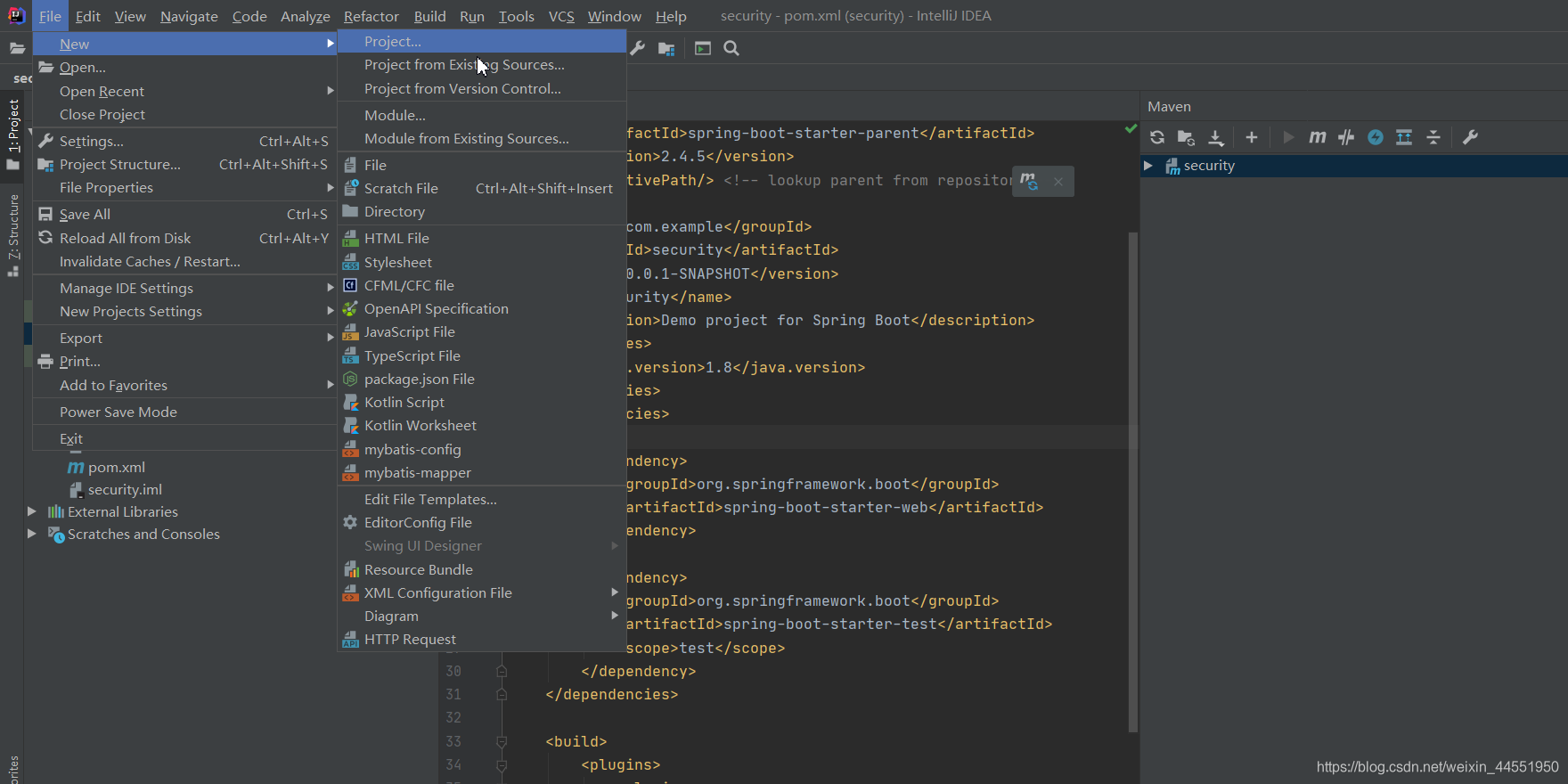Image resolution: width=1568 pixels, height=784 pixels.
Task: Open the Open Recent submenu
Action: pyautogui.click(x=184, y=91)
